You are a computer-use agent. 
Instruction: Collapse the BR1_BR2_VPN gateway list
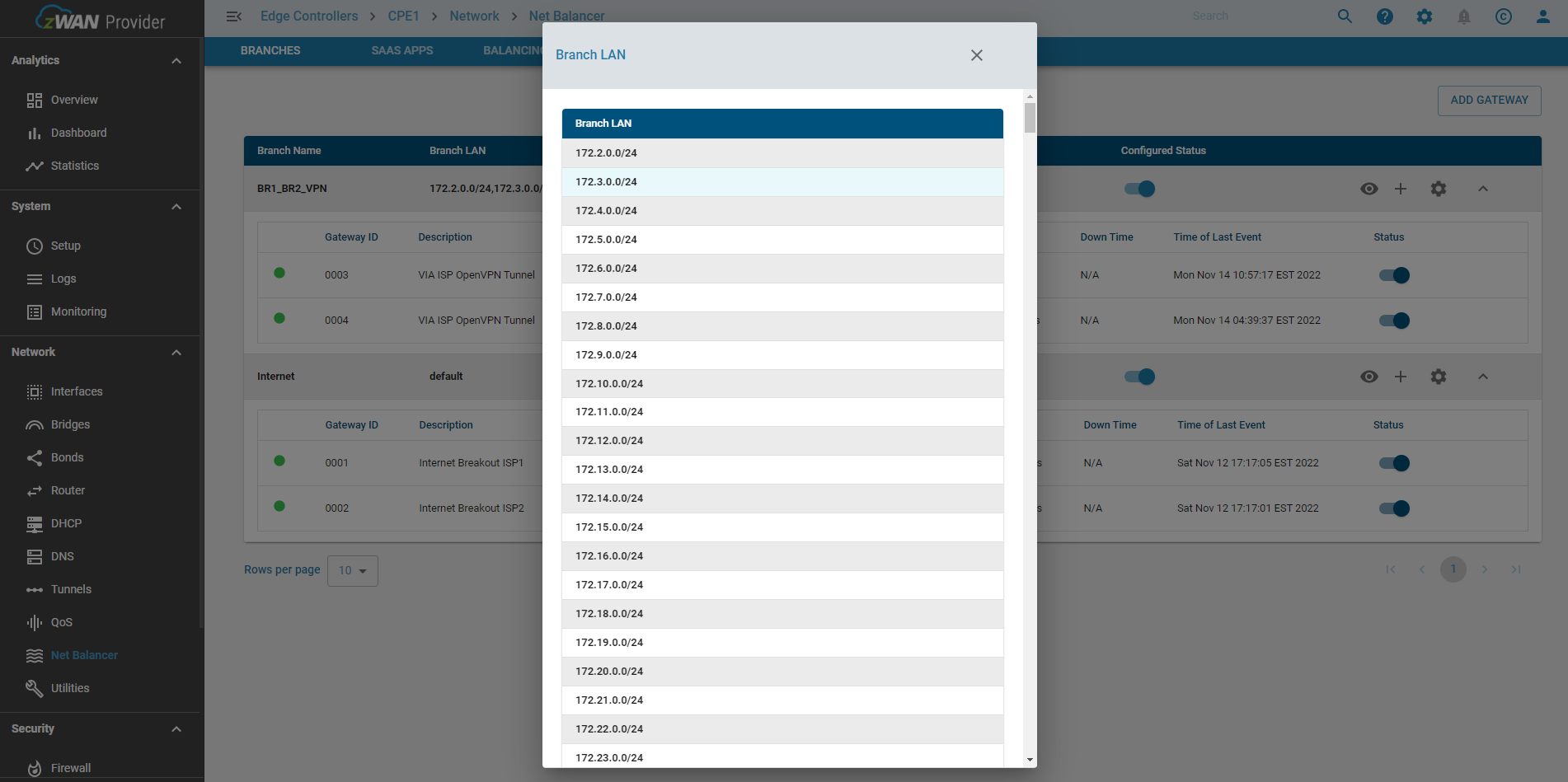coord(1482,189)
